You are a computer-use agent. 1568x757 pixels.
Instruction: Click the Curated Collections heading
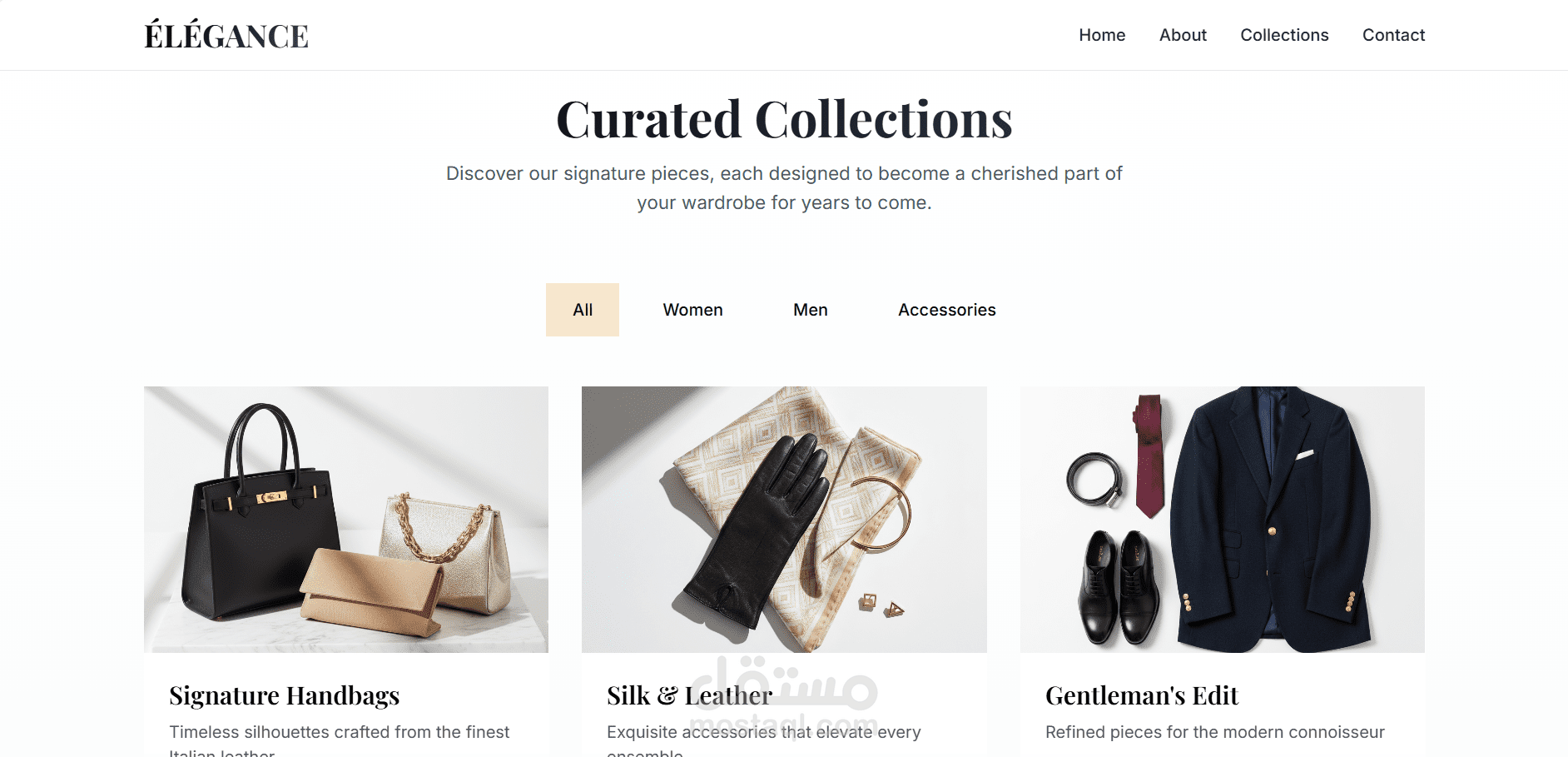(x=784, y=119)
